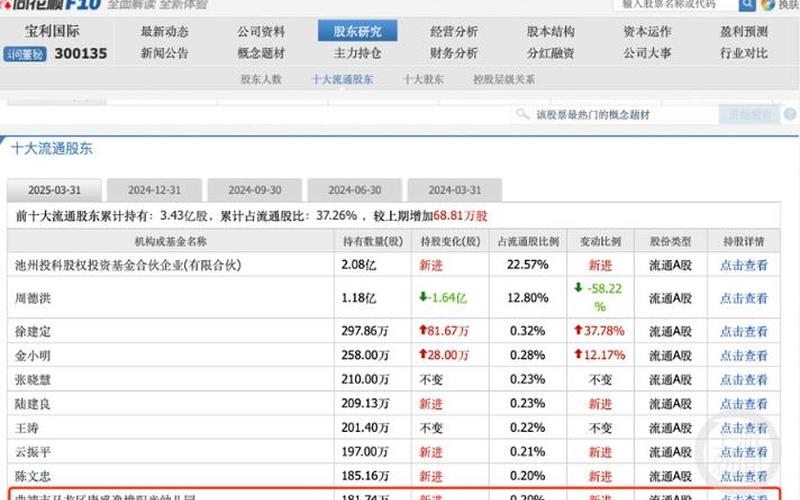800x500 pixels.
Task: Select the highlighted 股东研究 tab
Action: [x=358, y=31]
